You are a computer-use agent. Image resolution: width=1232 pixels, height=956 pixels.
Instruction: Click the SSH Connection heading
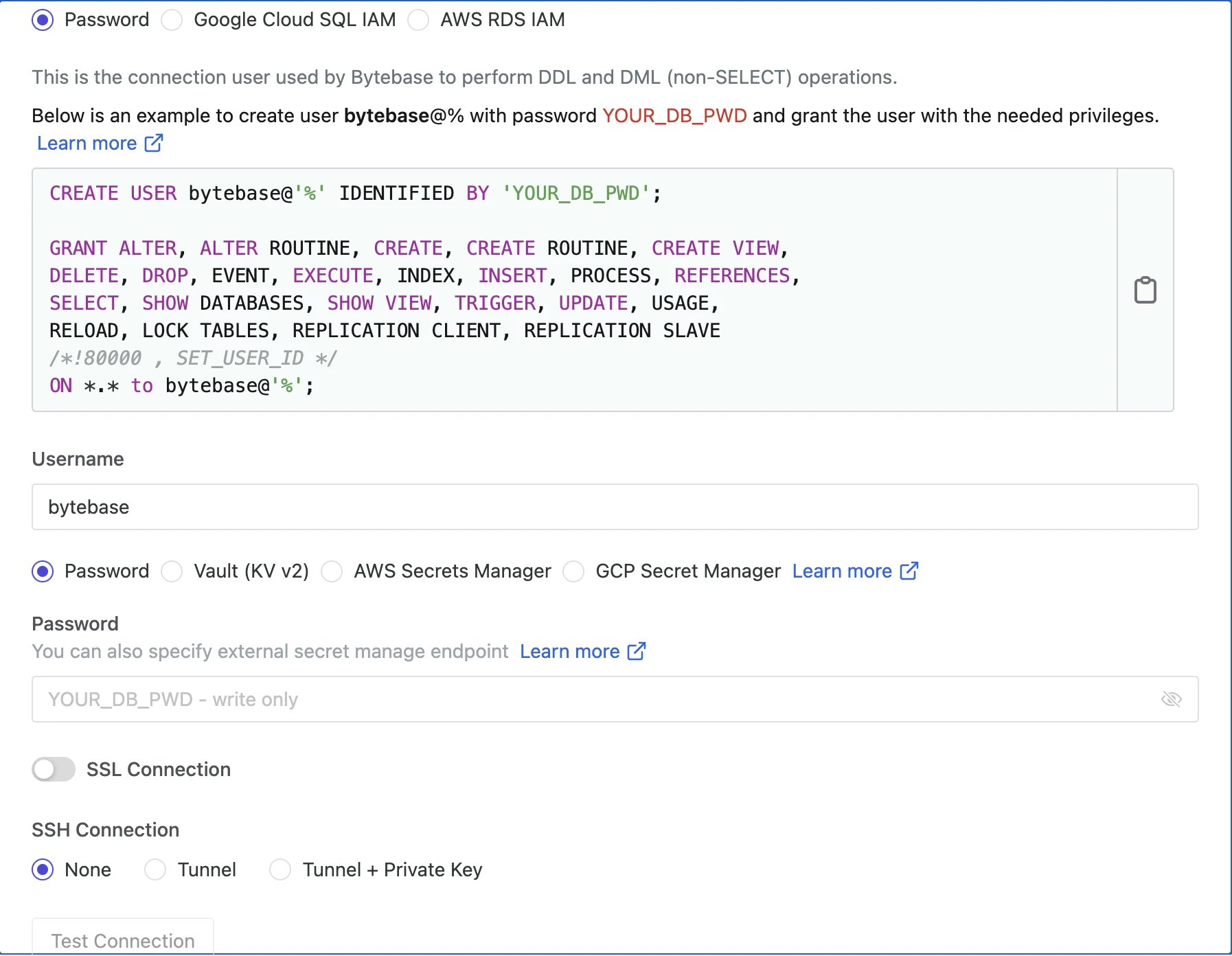[x=106, y=830]
